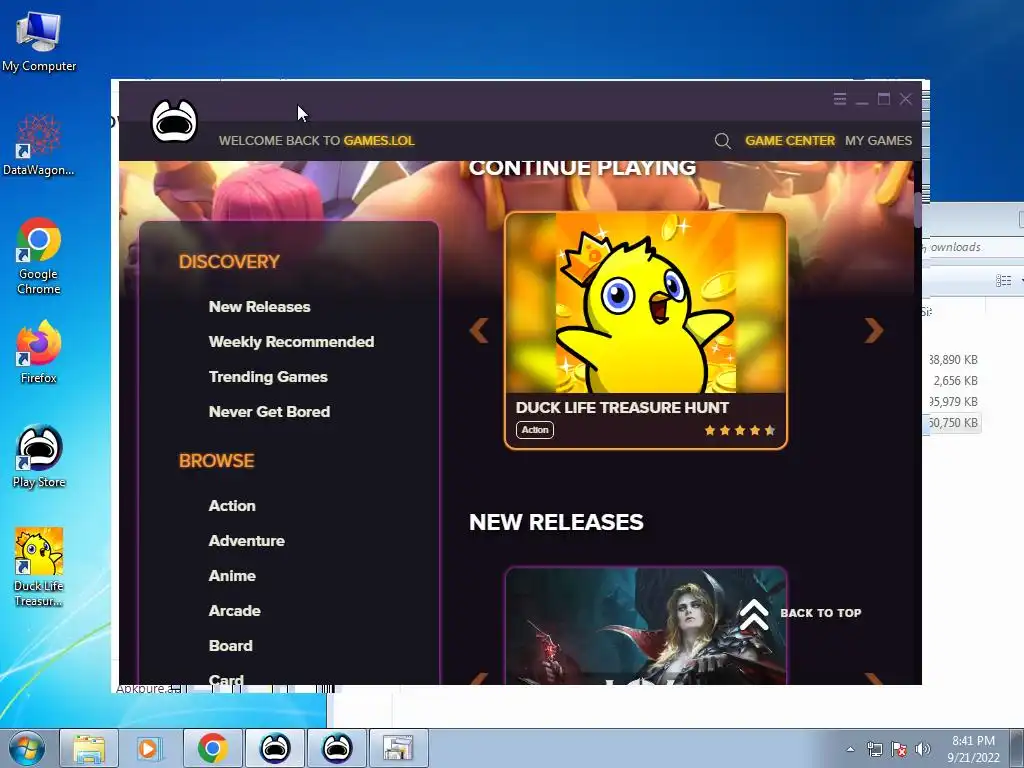The image size is (1024, 768).
Task: Open Duck Life Treasure desktop shortcut
Action: (39, 567)
